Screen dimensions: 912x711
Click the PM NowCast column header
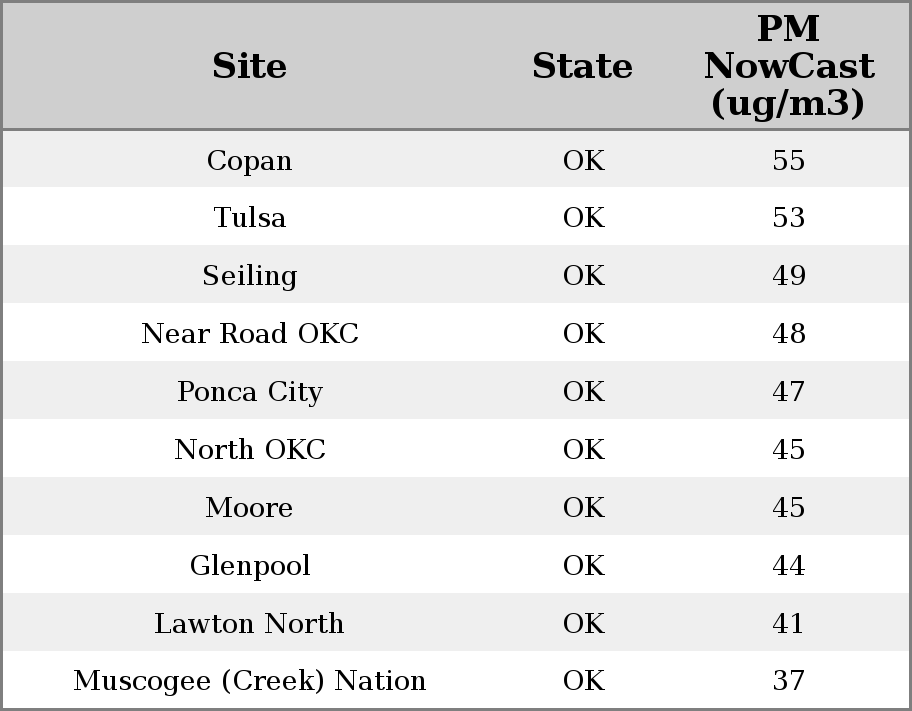[788, 66]
